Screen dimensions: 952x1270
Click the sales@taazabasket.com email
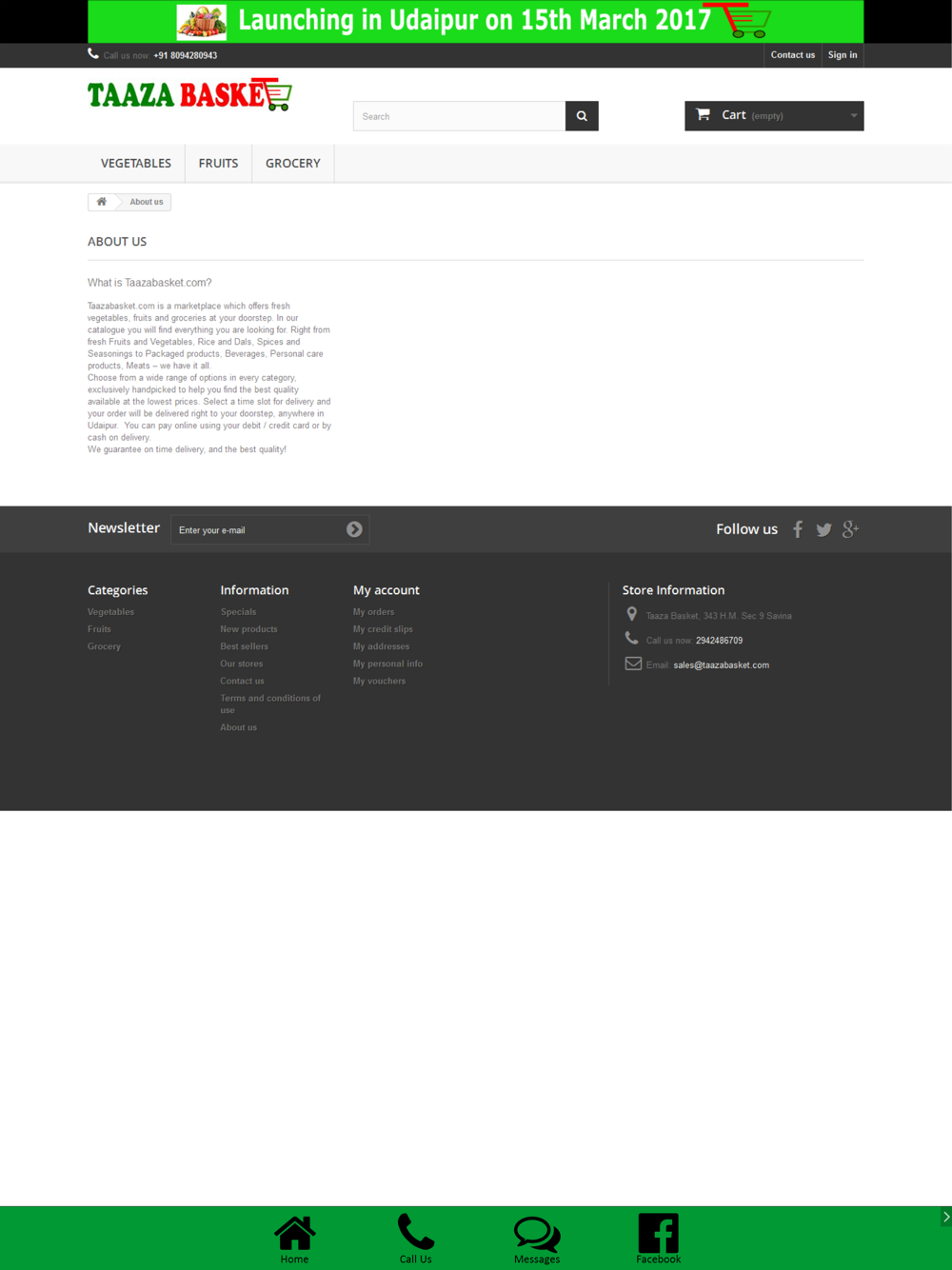pos(721,665)
